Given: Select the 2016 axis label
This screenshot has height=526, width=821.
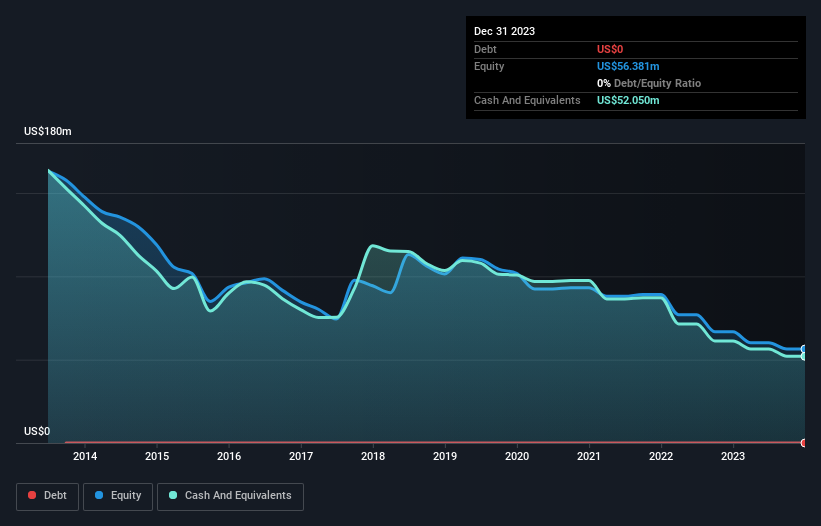Looking at the screenshot, I should pos(229,456).
